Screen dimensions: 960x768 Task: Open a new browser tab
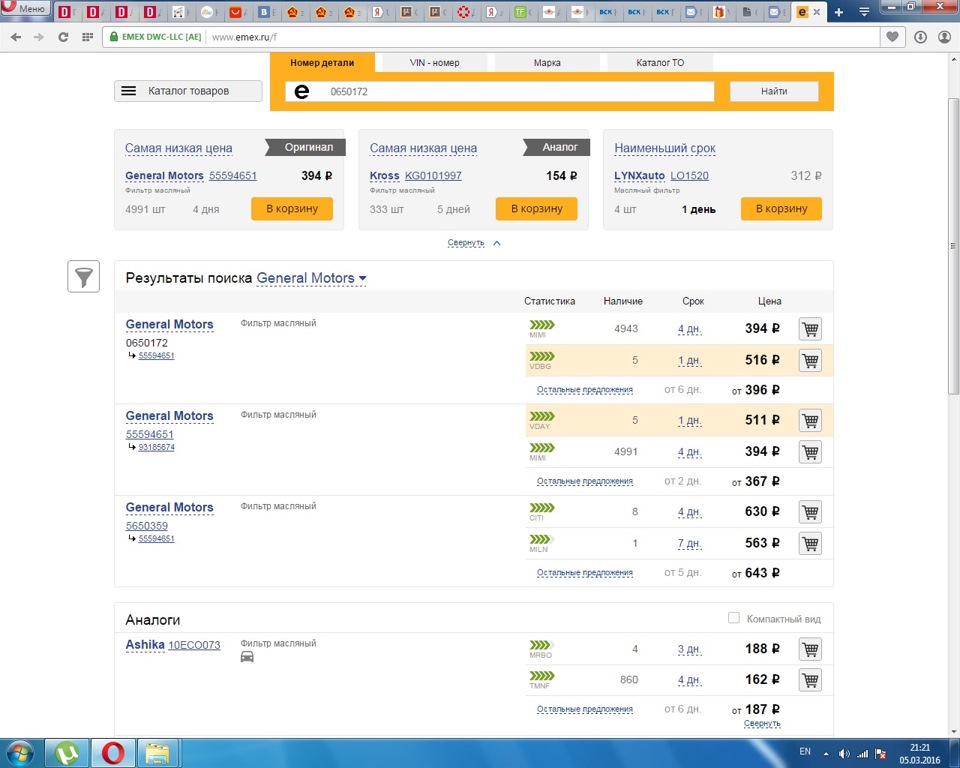(x=839, y=12)
